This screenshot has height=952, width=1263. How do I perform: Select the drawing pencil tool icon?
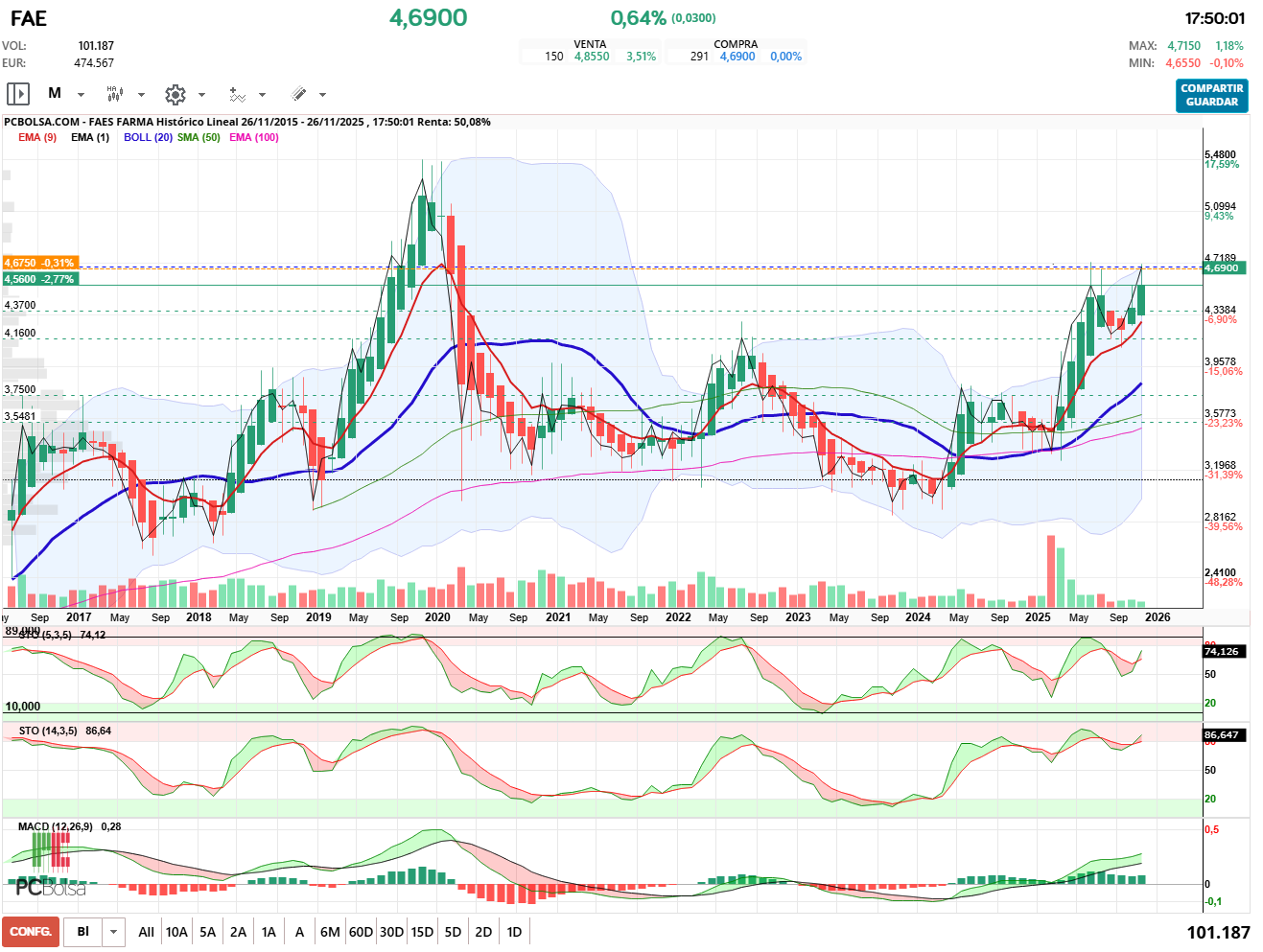(x=298, y=94)
